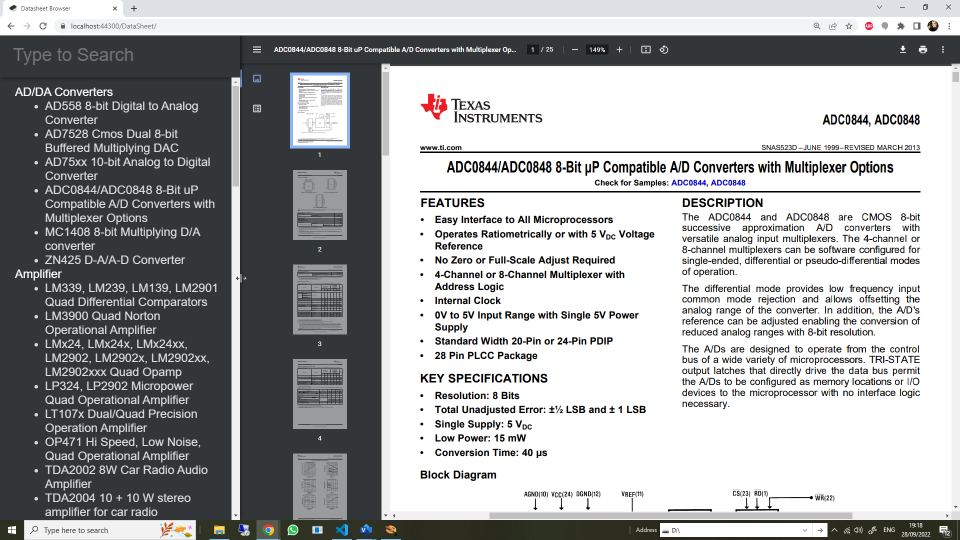960x540 pixels.
Task: Open the Chrome side panel
Action: [917, 26]
